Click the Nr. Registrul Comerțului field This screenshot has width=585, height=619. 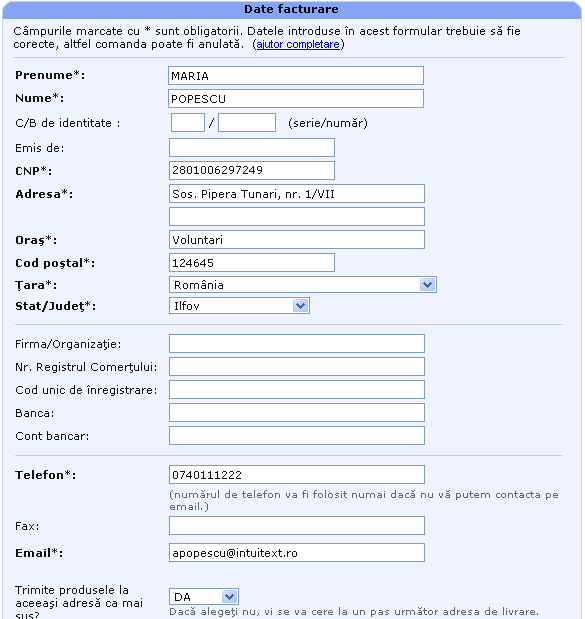pyautogui.click(x=297, y=367)
